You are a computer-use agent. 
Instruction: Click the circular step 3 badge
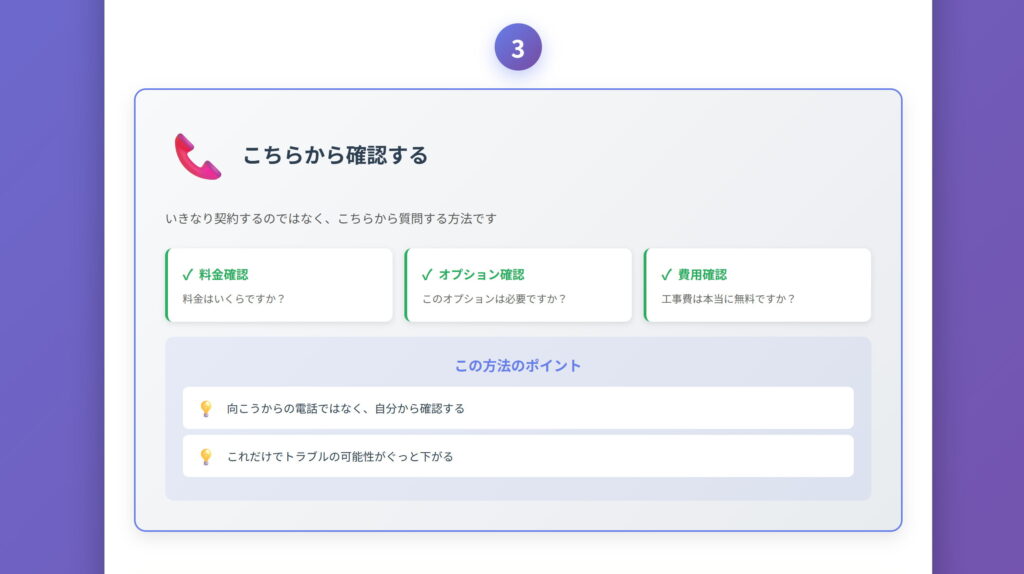(517, 48)
